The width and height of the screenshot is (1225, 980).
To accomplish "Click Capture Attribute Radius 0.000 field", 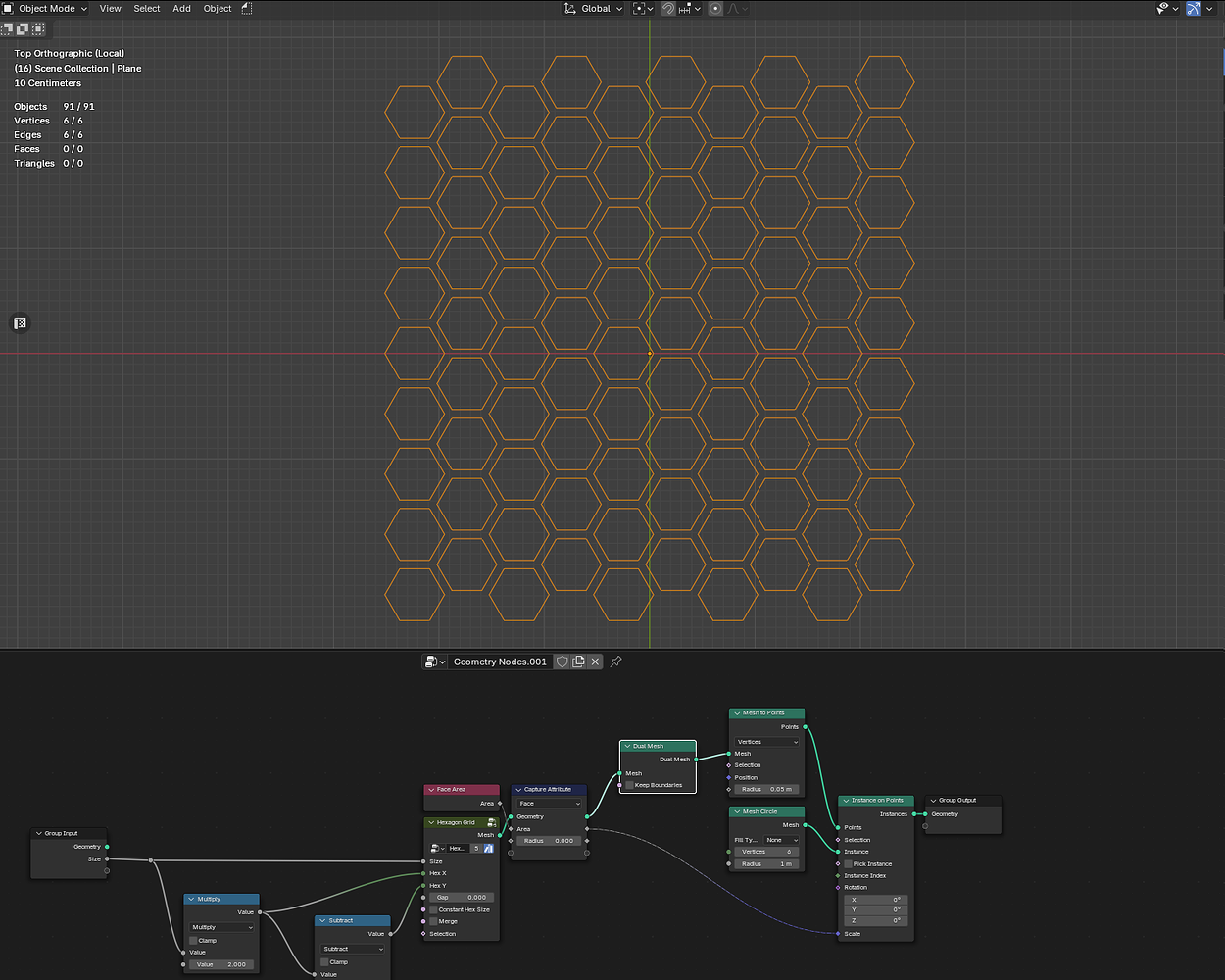I will pos(549,841).
